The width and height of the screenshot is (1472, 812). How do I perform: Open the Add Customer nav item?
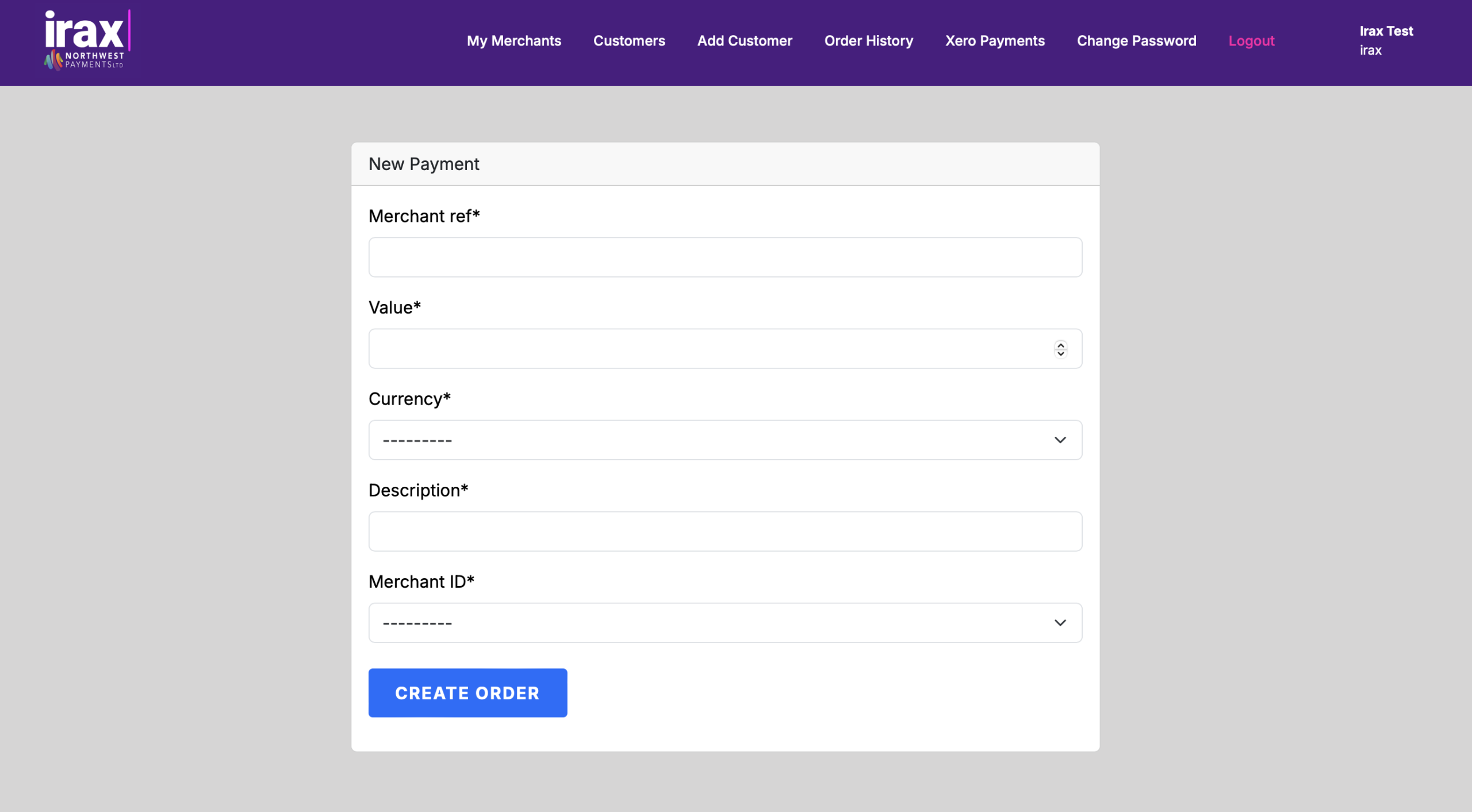(745, 41)
